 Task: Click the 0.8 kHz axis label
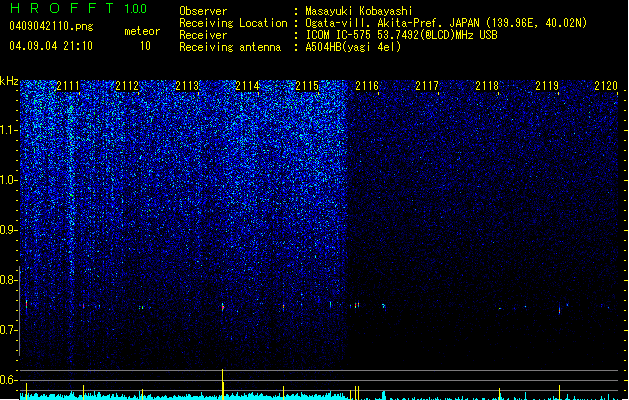pyautogui.click(x=8, y=280)
